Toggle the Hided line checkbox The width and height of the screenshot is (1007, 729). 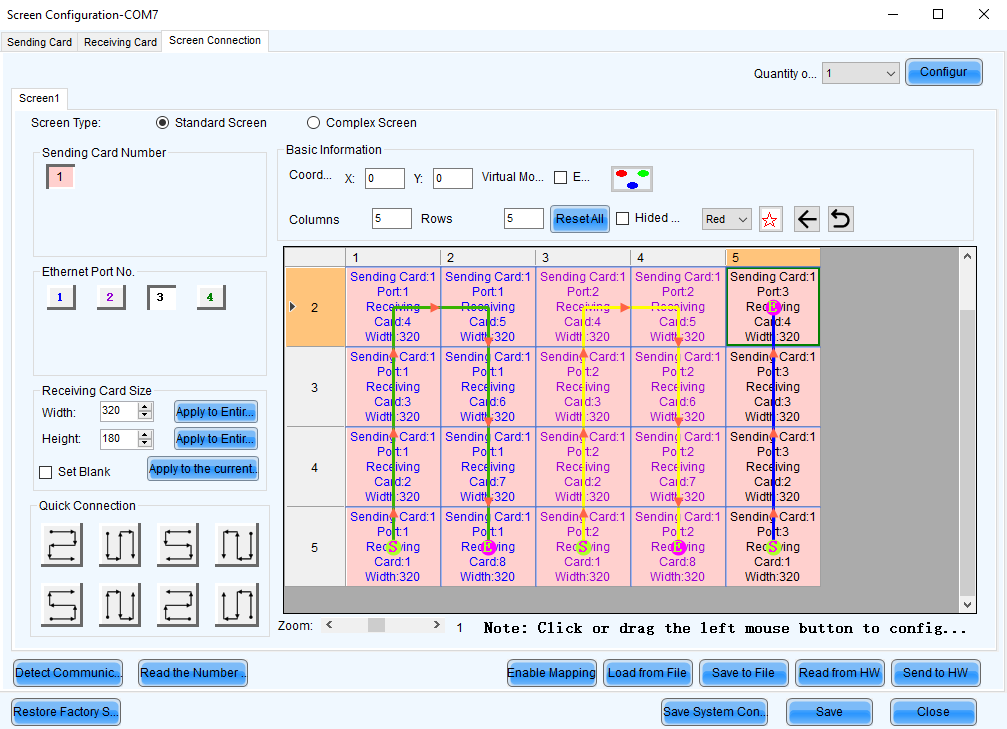[622, 219]
